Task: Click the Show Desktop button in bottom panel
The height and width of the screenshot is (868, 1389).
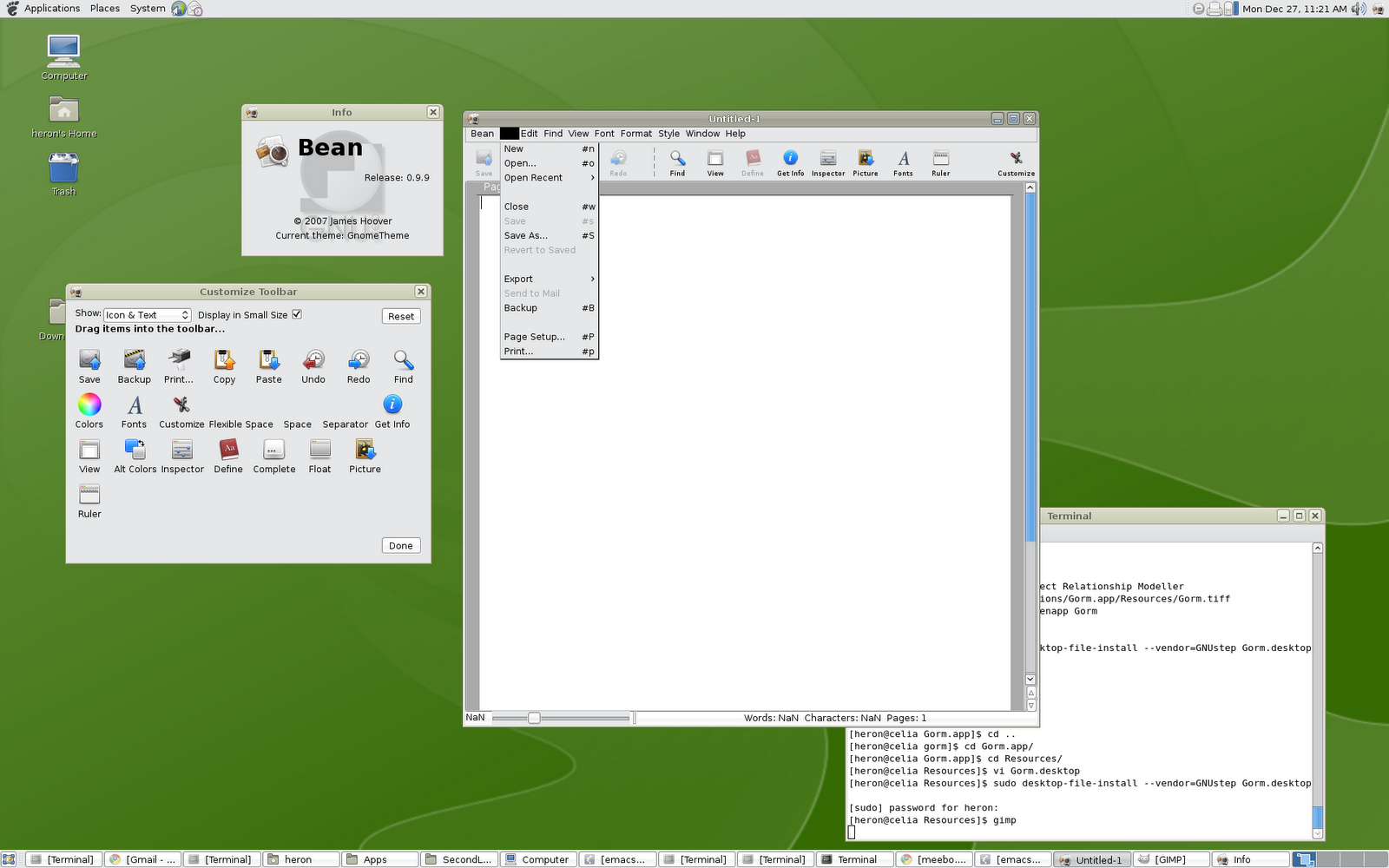Action: pos(9,859)
